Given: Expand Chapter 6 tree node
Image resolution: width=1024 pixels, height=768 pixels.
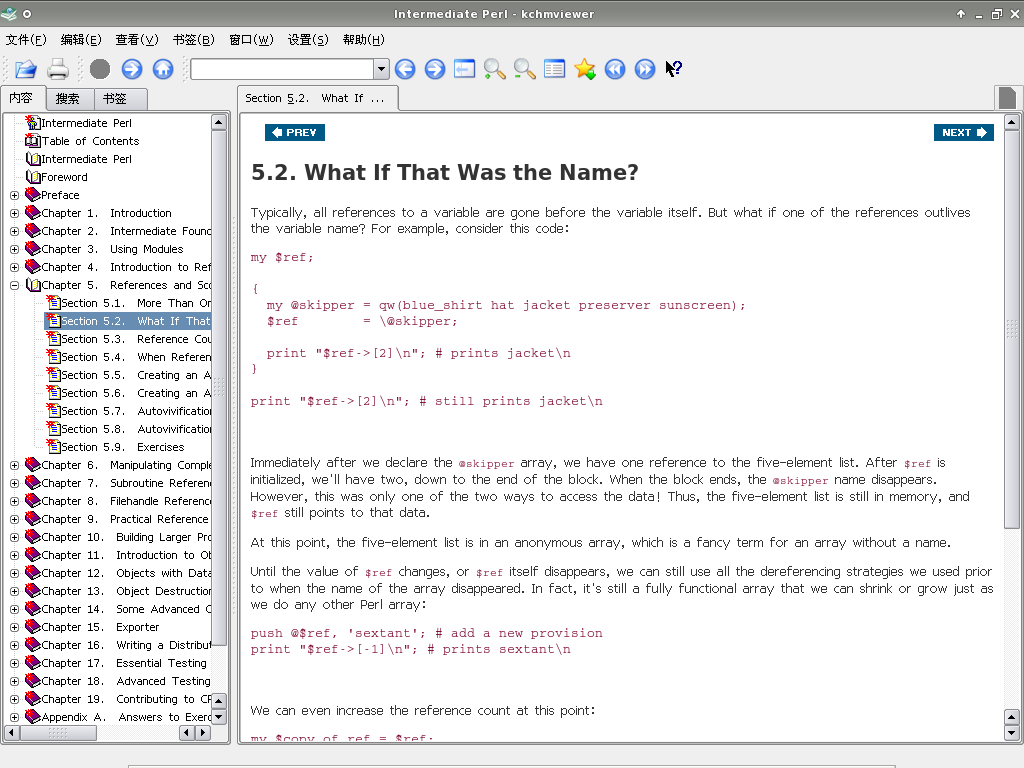Looking at the screenshot, I should coord(14,465).
